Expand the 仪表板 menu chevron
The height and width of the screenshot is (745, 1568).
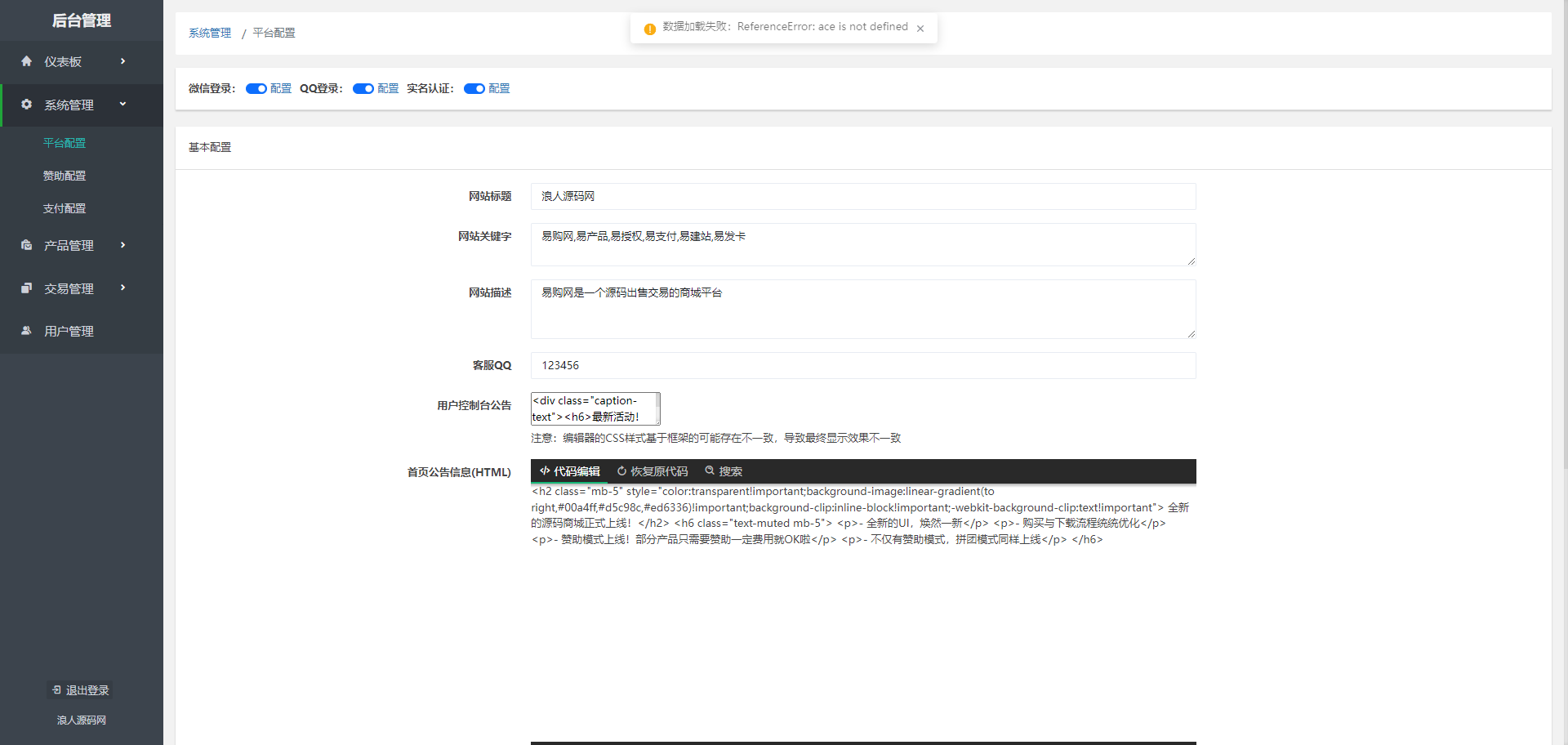(123, 61)
